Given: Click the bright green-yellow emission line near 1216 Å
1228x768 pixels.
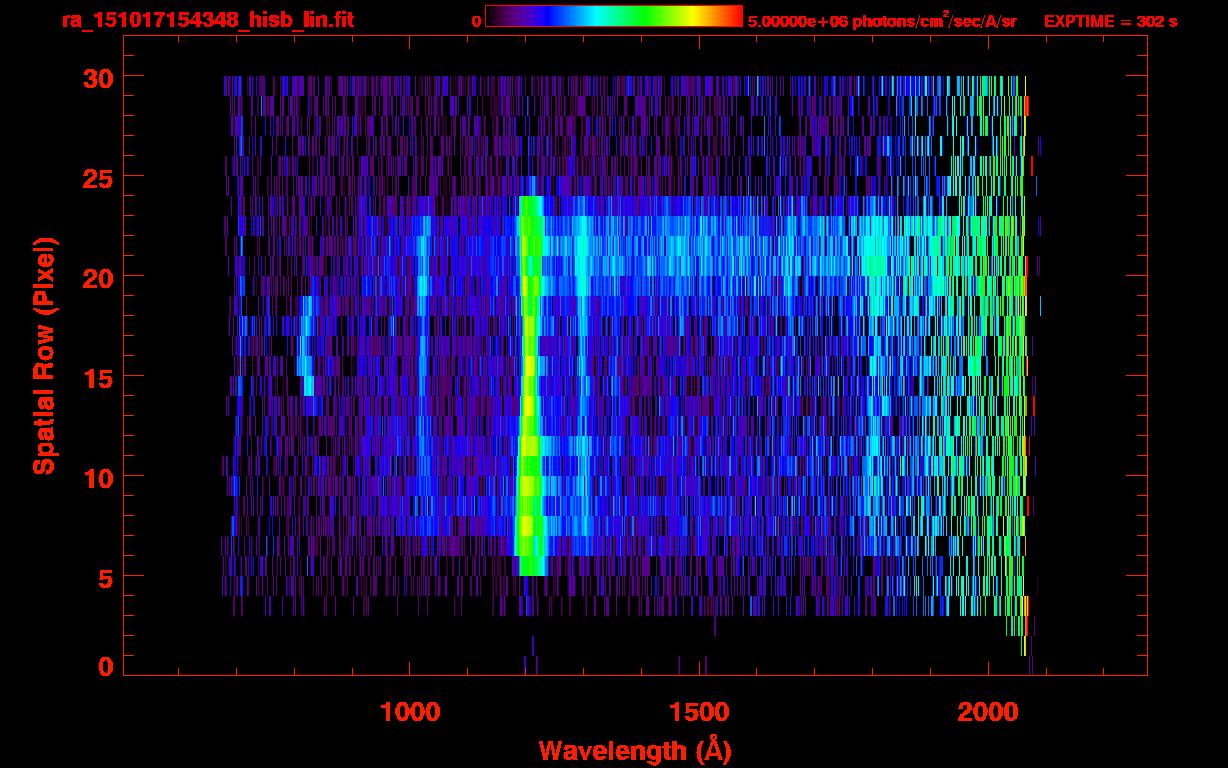Looking at the screenshot, I should click(x=529, y=385).
